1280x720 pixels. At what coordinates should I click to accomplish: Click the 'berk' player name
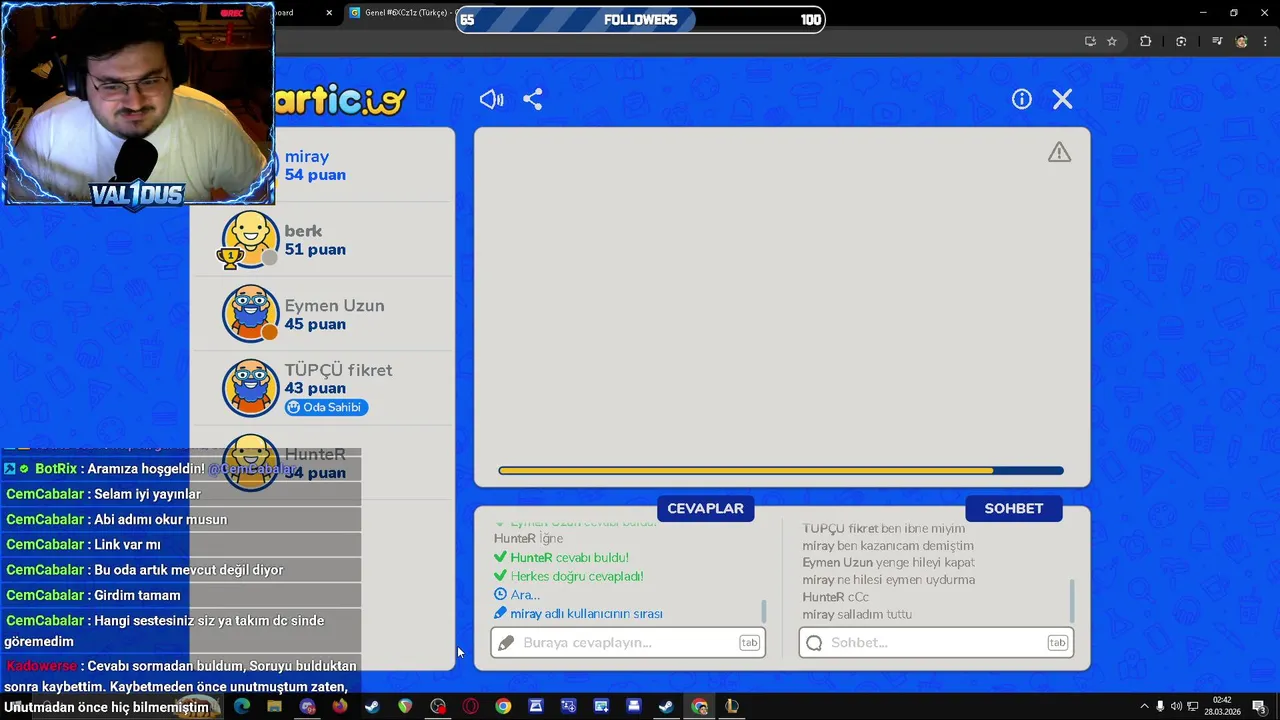pos(303,231)
